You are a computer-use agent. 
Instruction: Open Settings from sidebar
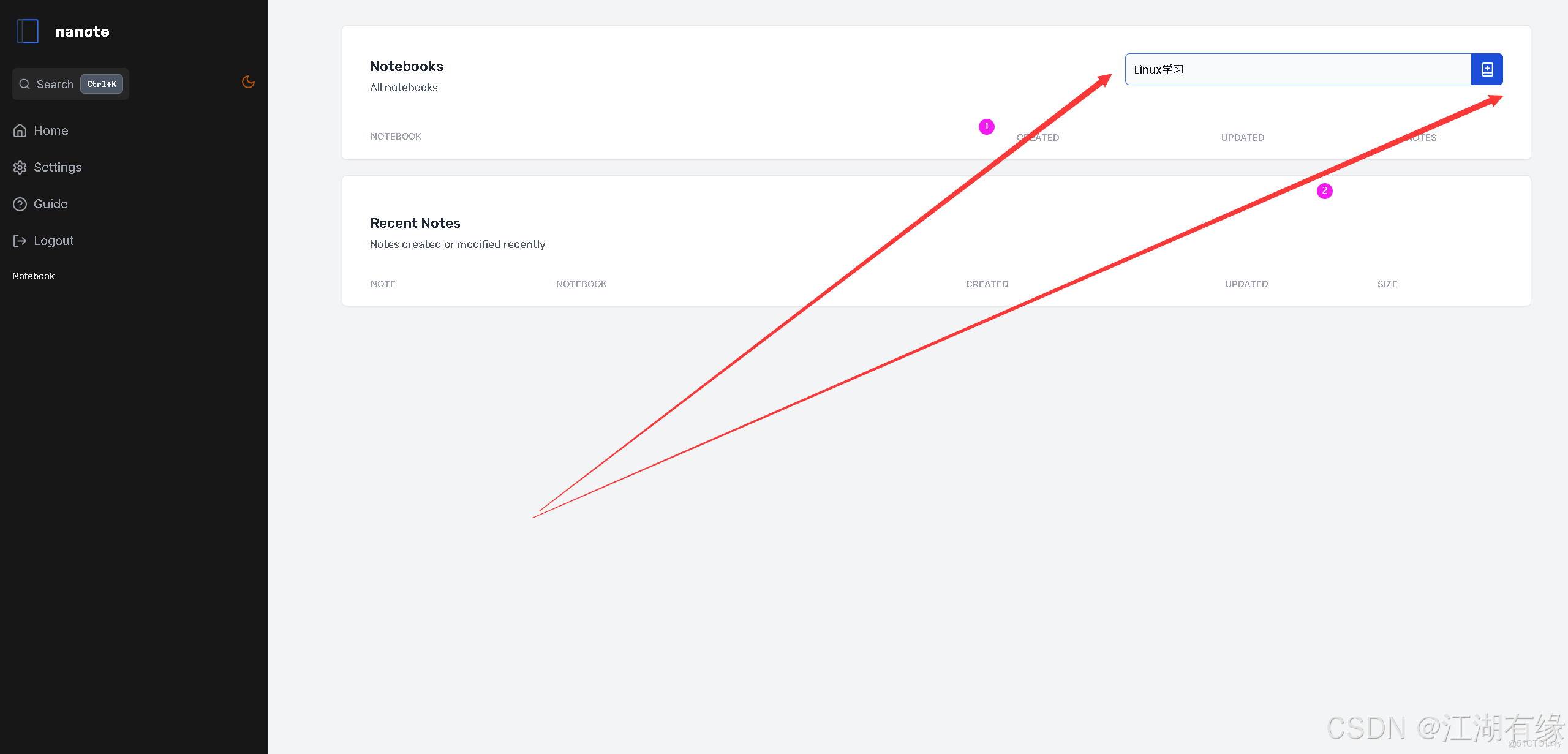(58, 167)
